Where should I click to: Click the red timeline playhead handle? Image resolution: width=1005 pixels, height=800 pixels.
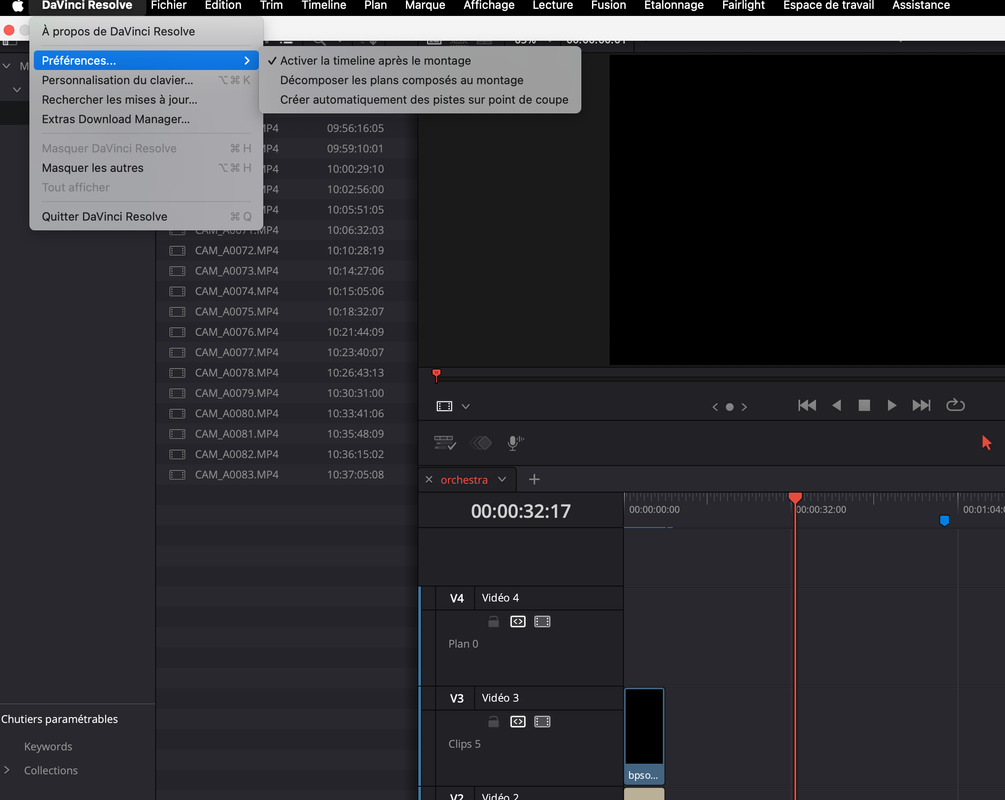point(795,497)
